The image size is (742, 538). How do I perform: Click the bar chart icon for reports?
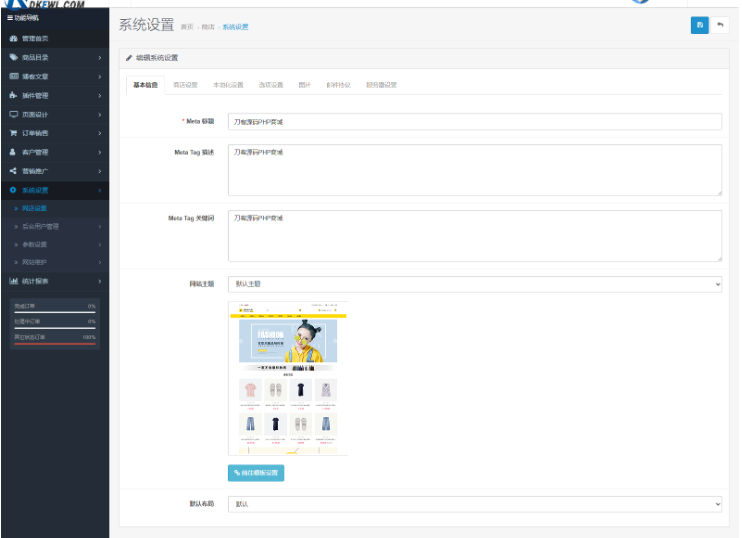13,281
